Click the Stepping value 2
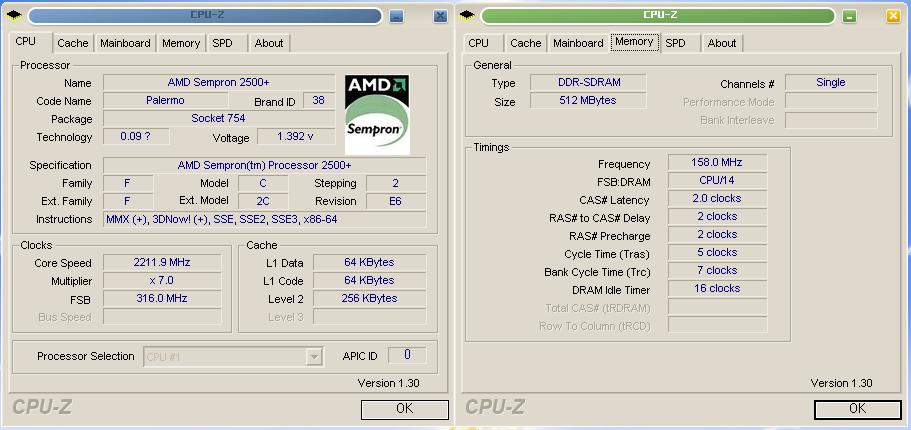The image size is (911, 430). tap(396, 183)
